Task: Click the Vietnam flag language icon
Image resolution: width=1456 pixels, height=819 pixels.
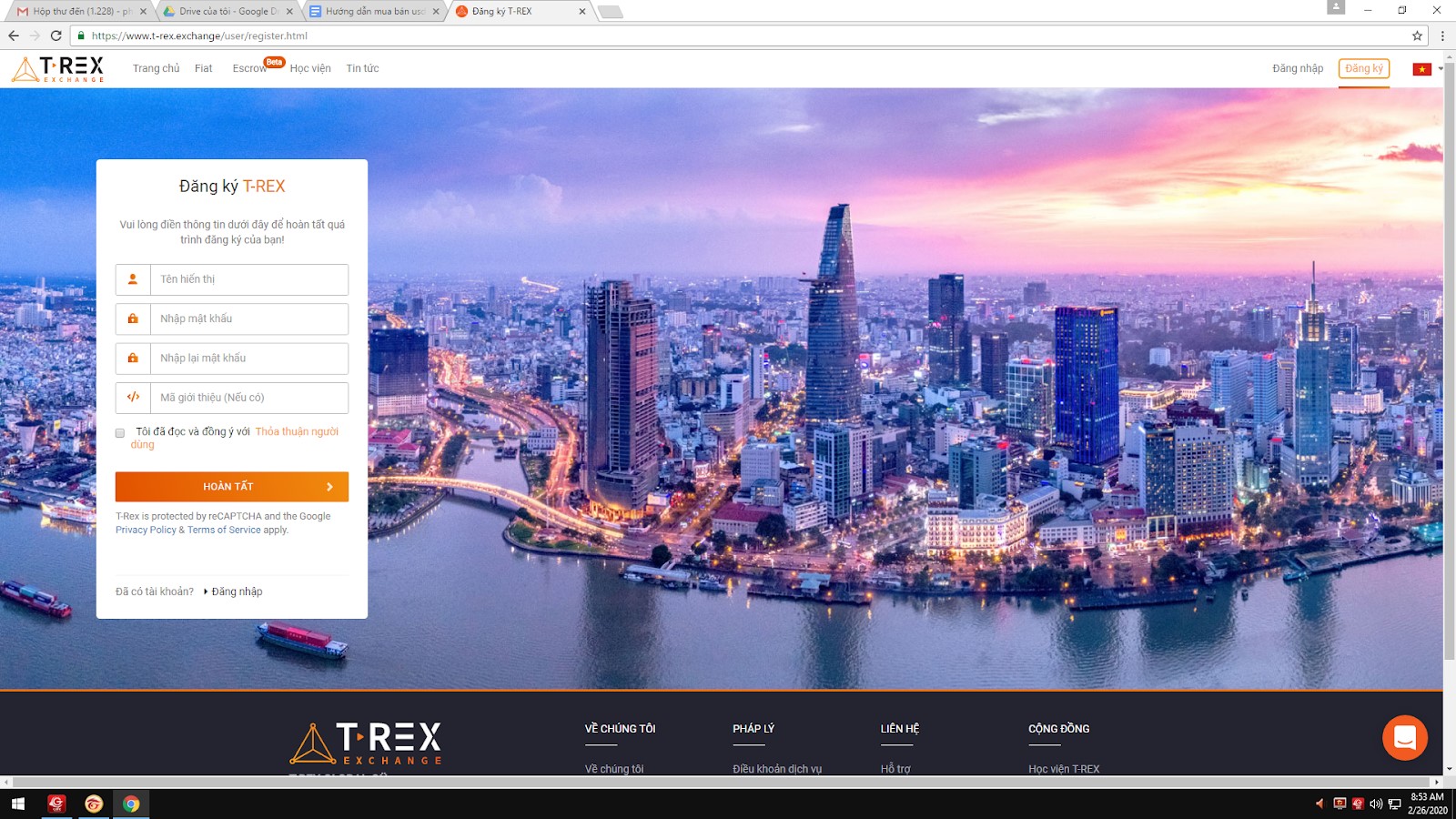Action: click(x=1421, y=69)
